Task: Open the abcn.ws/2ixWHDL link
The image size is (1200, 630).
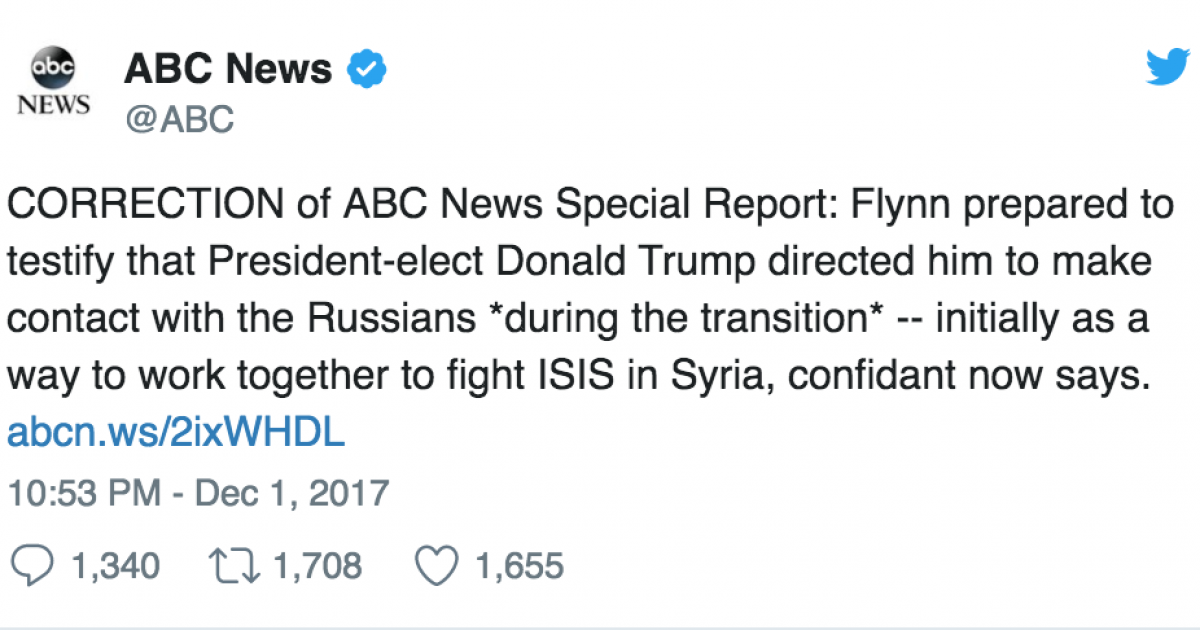Action: pos(176,431)
